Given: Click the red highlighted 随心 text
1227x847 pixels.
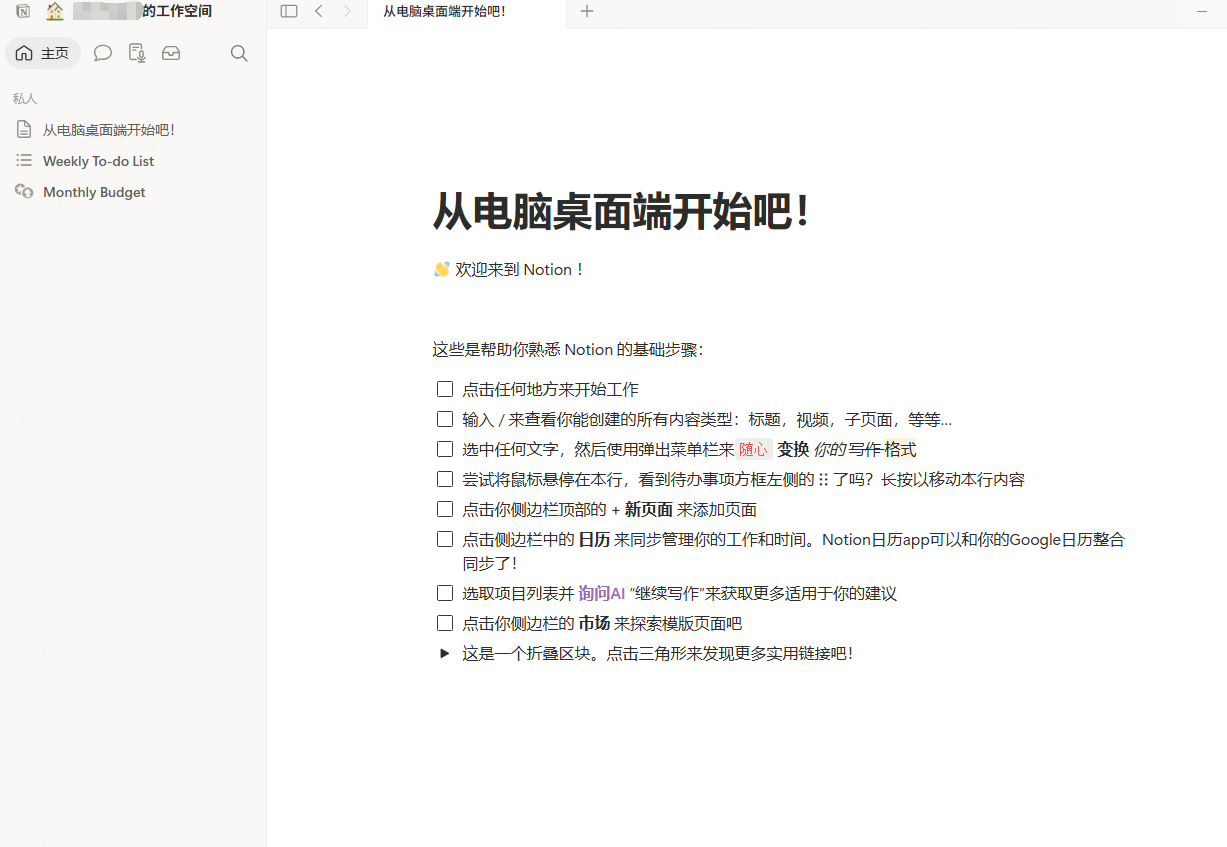Looking at the screenshot, I should (x=754, y=450).
